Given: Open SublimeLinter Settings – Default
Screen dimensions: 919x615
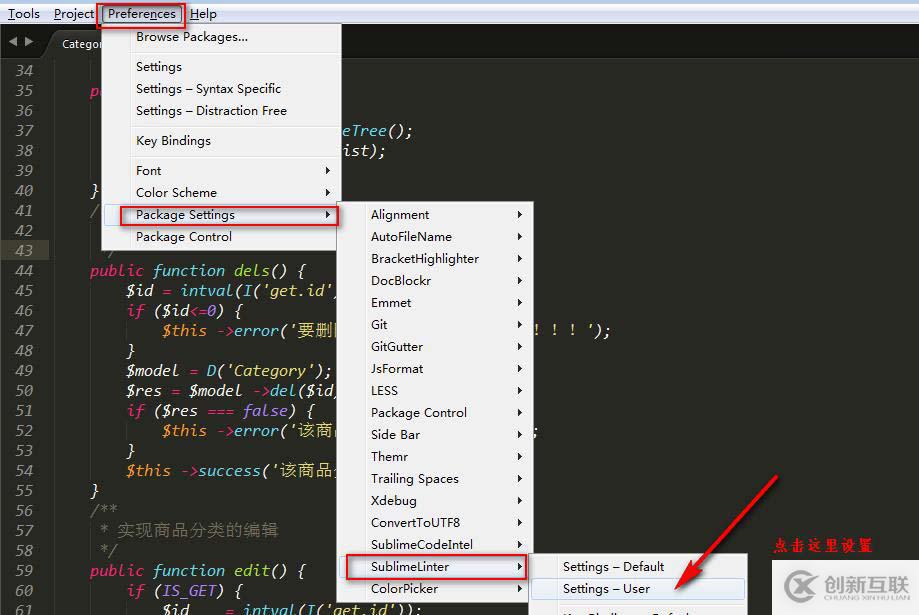Looking at the screenshot, I should [x=638, y=567].
